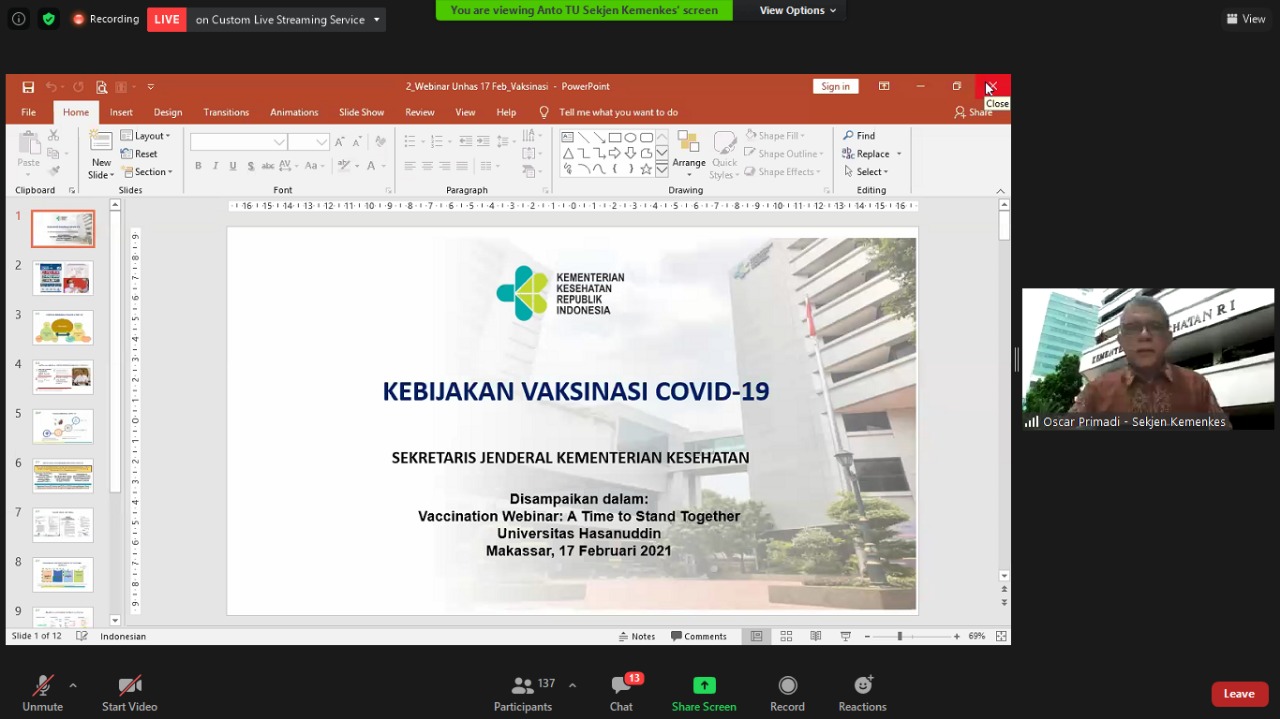Select slide 3 thumbnail in slide panel

[63, 328]
